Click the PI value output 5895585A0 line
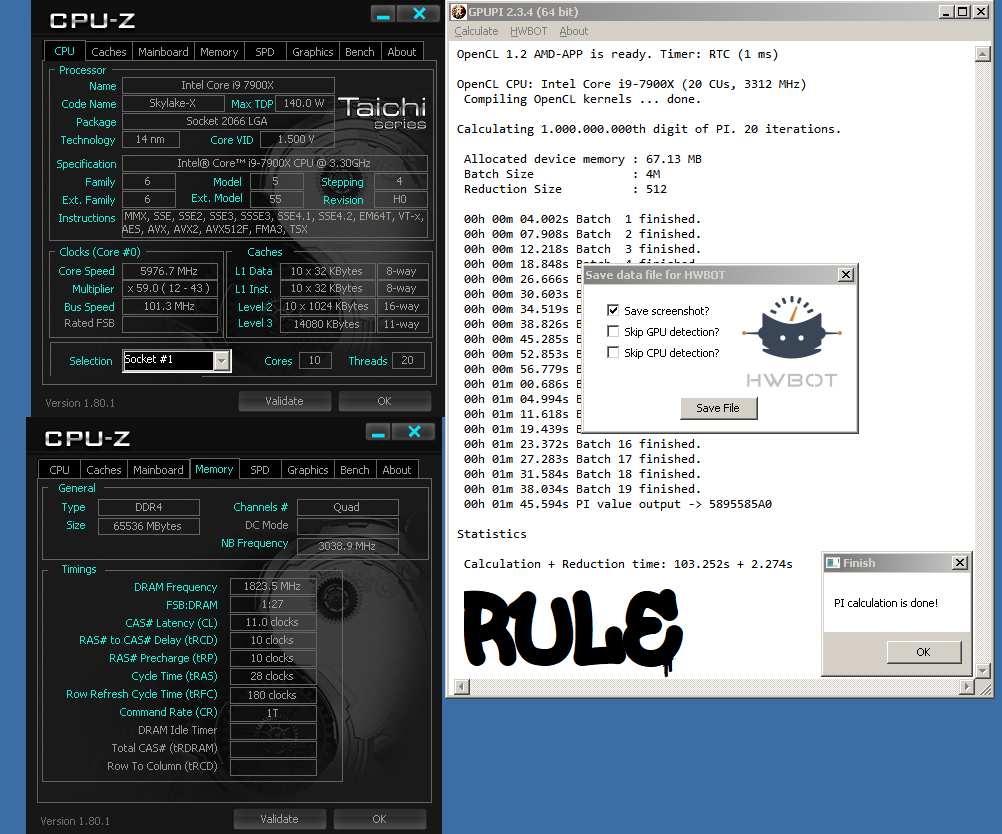This screenshot has width=1002, height=834. point(617,504)
